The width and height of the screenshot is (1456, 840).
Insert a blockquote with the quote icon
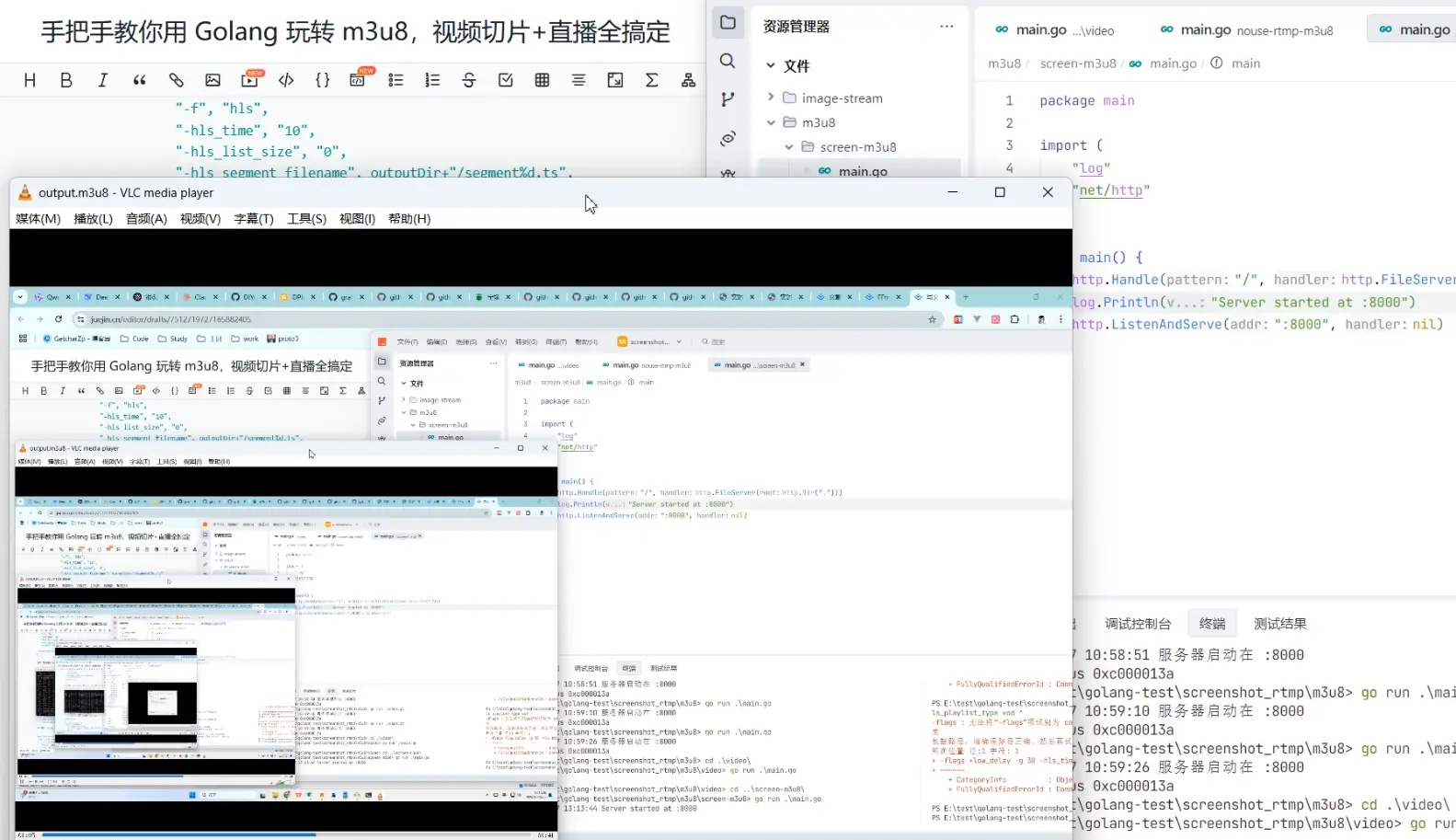[x=140, y=81]
